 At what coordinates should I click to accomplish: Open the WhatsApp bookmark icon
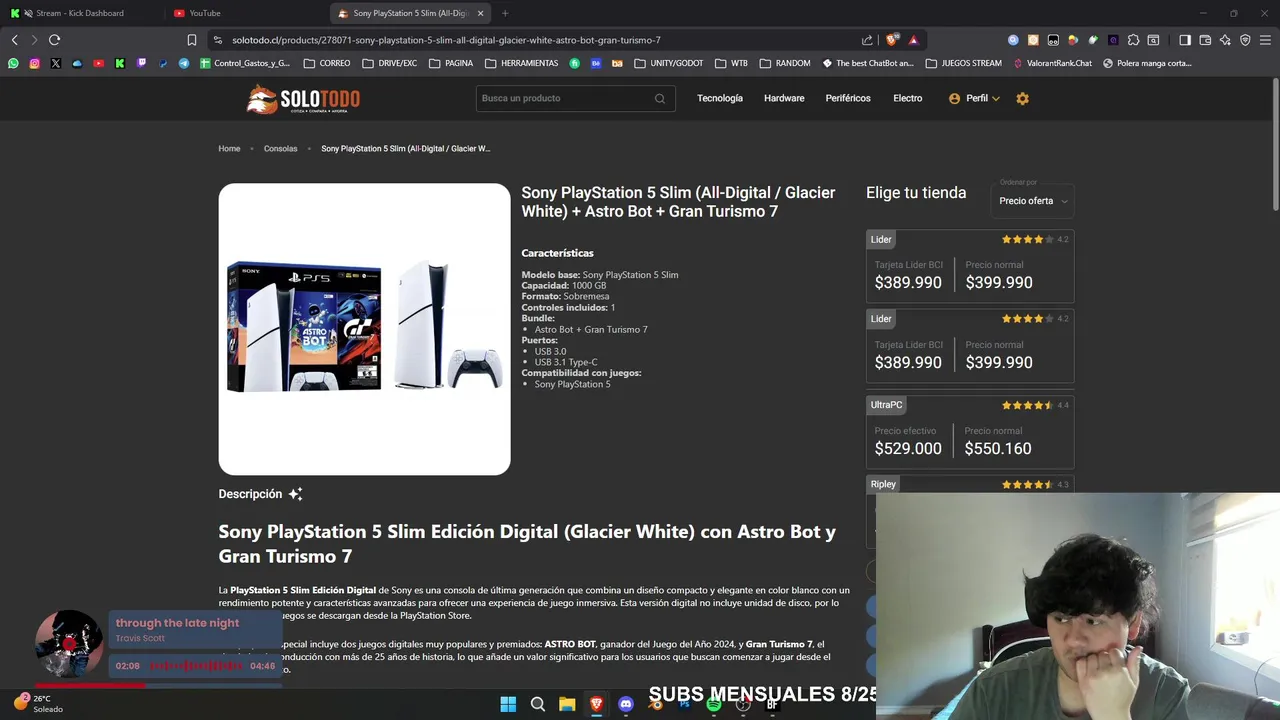click(13, 63)
